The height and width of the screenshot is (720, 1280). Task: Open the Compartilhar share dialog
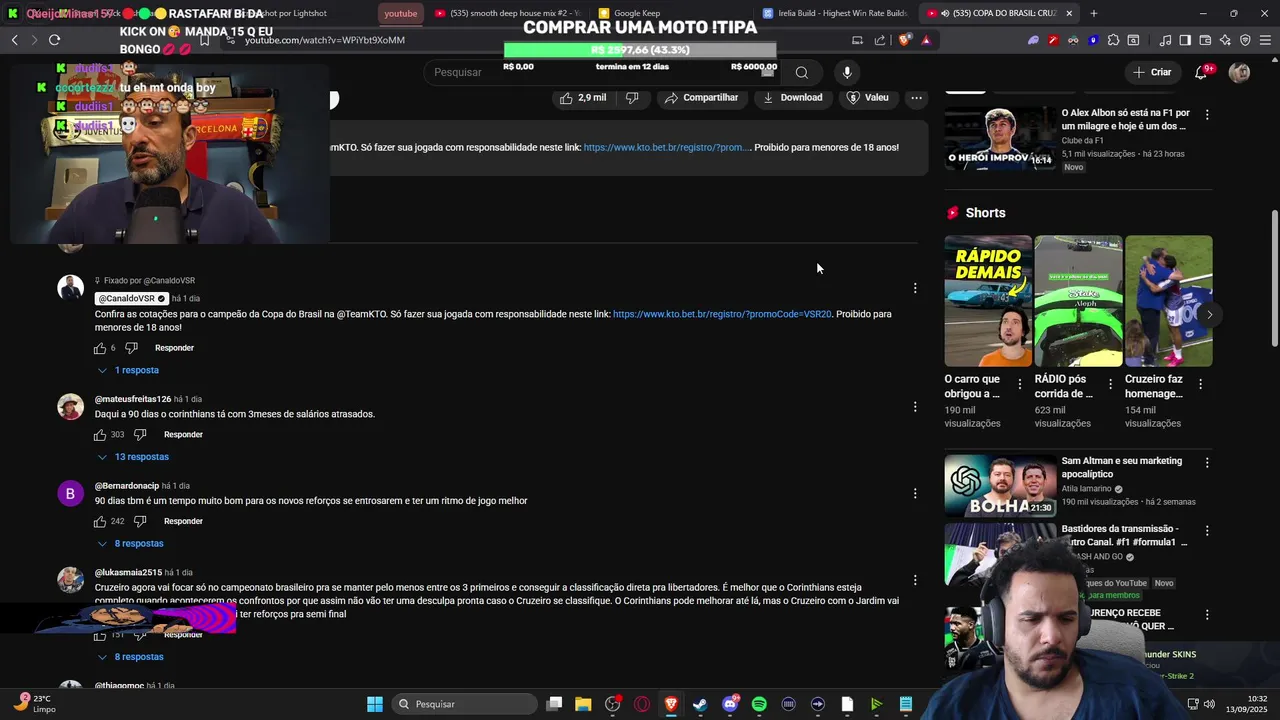pyautogui.click(x=701, y=97)
